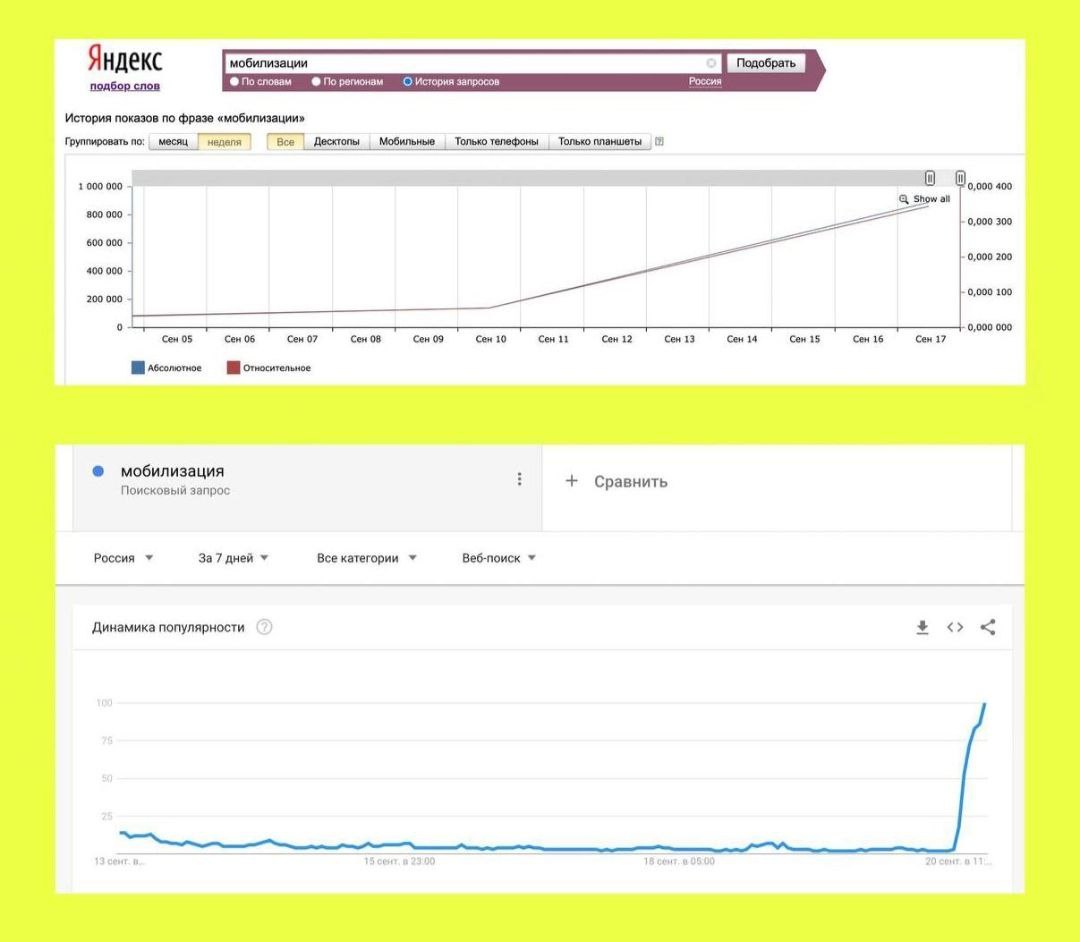Screen dimensions: 1080x942
Task: Click the download icon in Google Trends chart
Action: pyautogui.click(x=922, y=627)
